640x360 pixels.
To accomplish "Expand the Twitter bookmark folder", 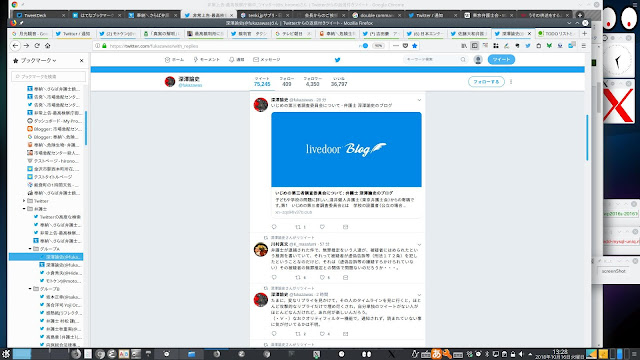I will (24, 201).
